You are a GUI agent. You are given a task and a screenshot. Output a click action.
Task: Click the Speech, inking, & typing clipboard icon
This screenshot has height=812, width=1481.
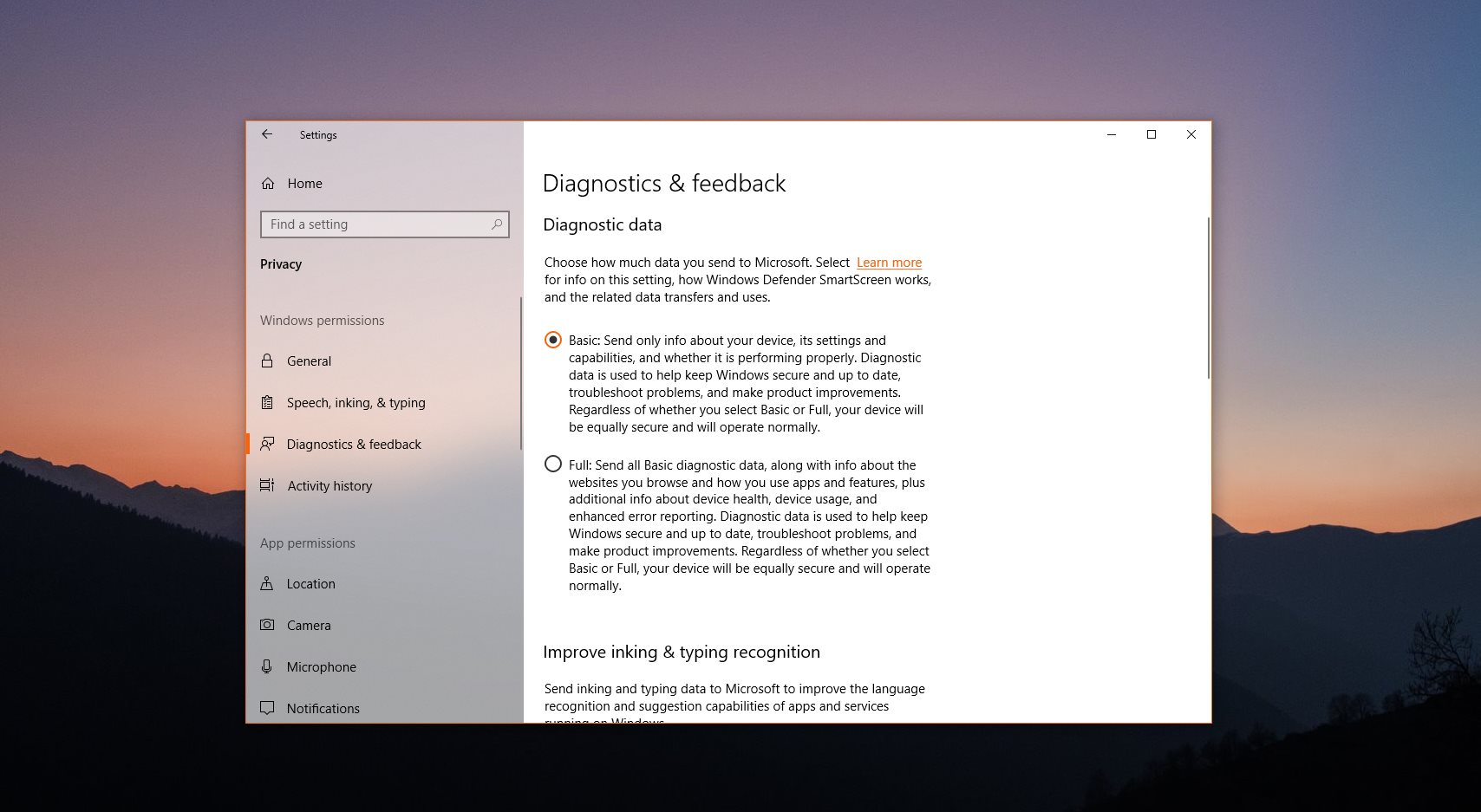click(x=267, y=403)
